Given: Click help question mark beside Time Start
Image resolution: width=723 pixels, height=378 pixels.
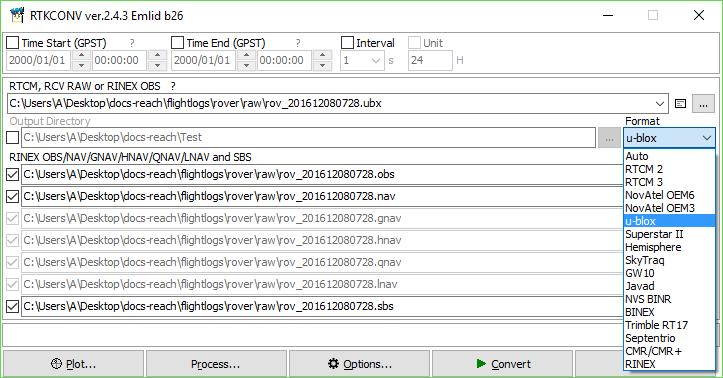Looking at the screenshot, I should [132, 43].
